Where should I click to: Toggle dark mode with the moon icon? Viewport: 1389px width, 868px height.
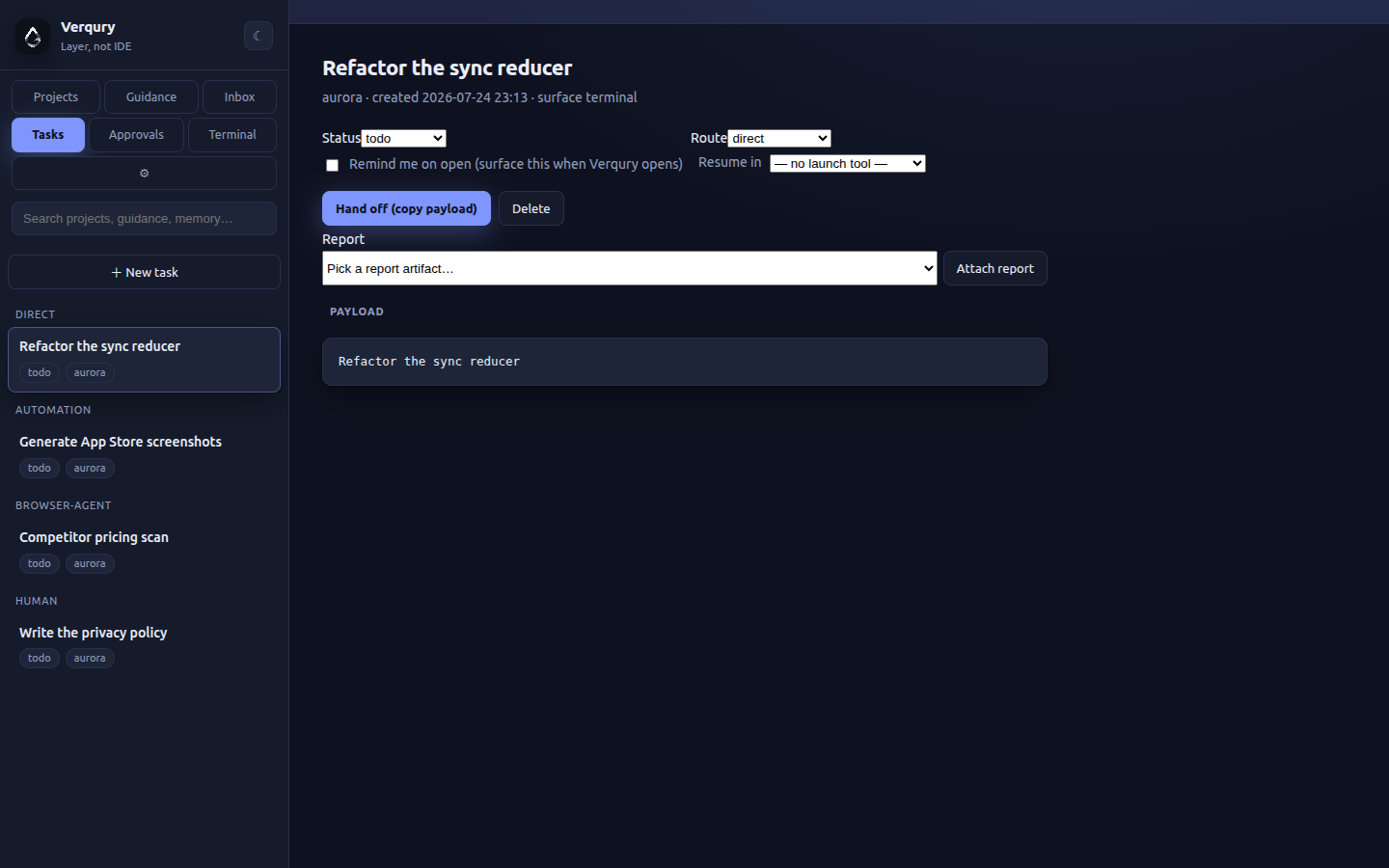[x=258, y=36]
